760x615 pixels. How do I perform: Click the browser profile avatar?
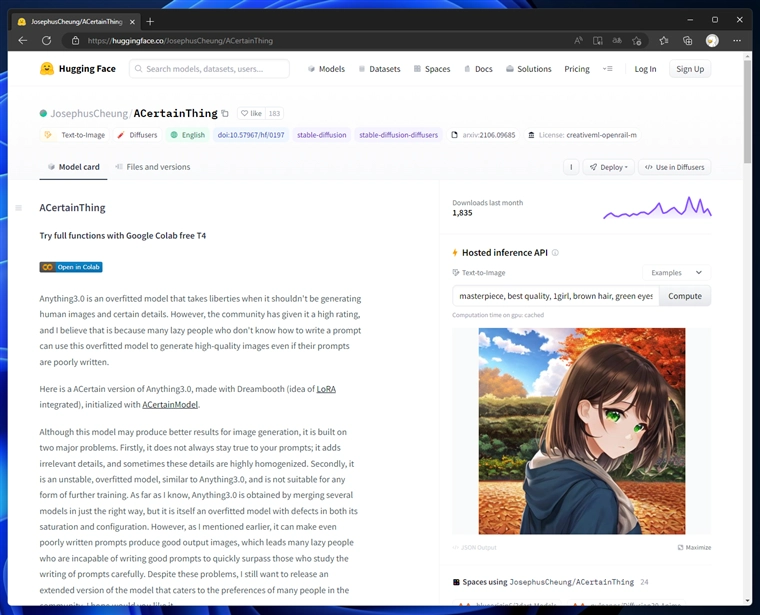tap(712, 41)
